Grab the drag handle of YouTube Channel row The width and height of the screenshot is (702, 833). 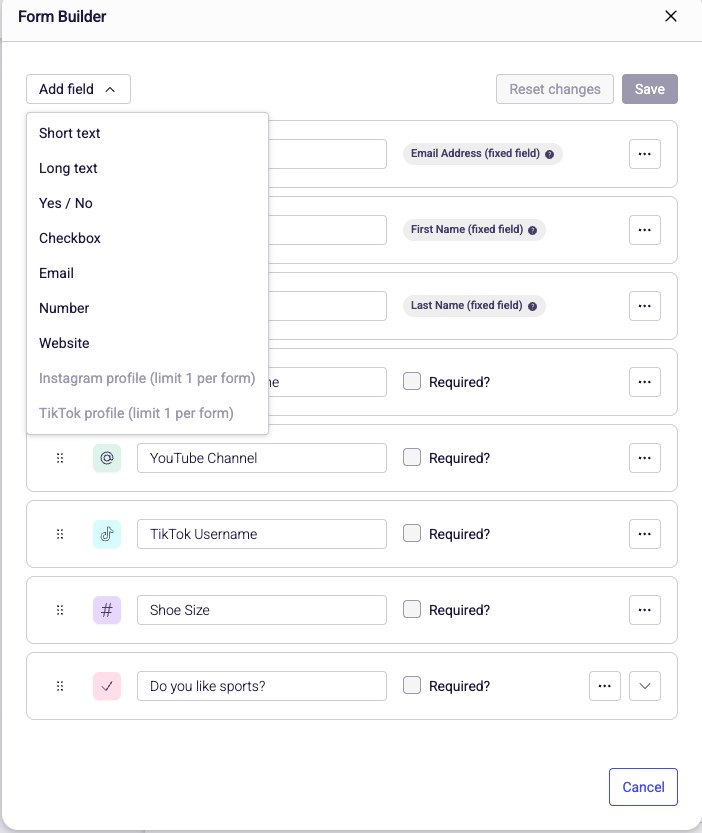click(x=60, y=458)
